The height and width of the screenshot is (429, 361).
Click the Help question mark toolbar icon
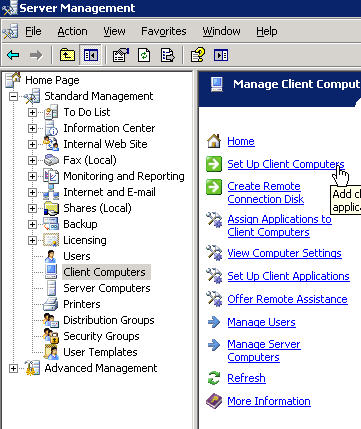coord(198,55)
